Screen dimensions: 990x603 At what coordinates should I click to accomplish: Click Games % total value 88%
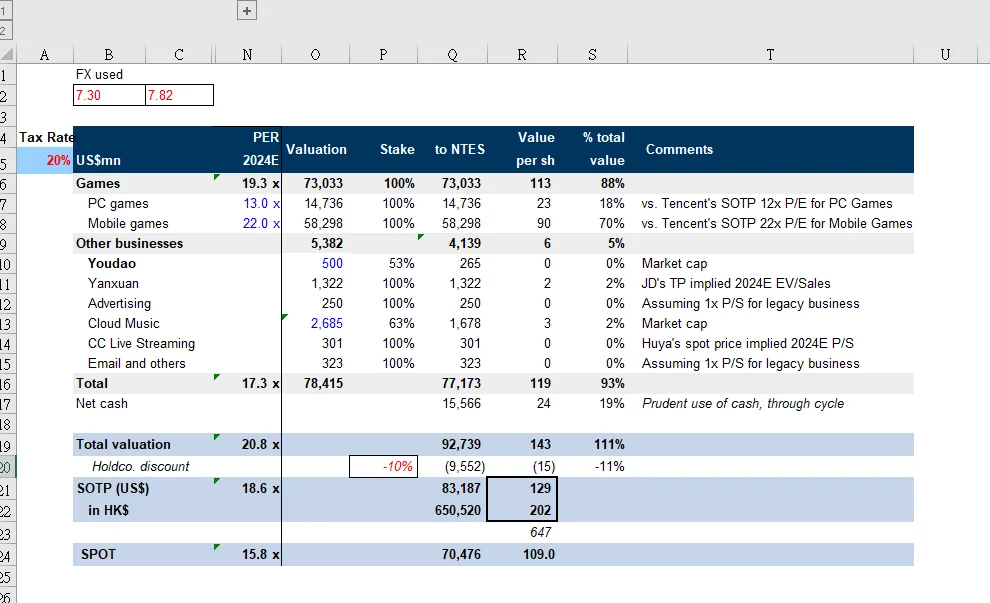coord(592,183)
